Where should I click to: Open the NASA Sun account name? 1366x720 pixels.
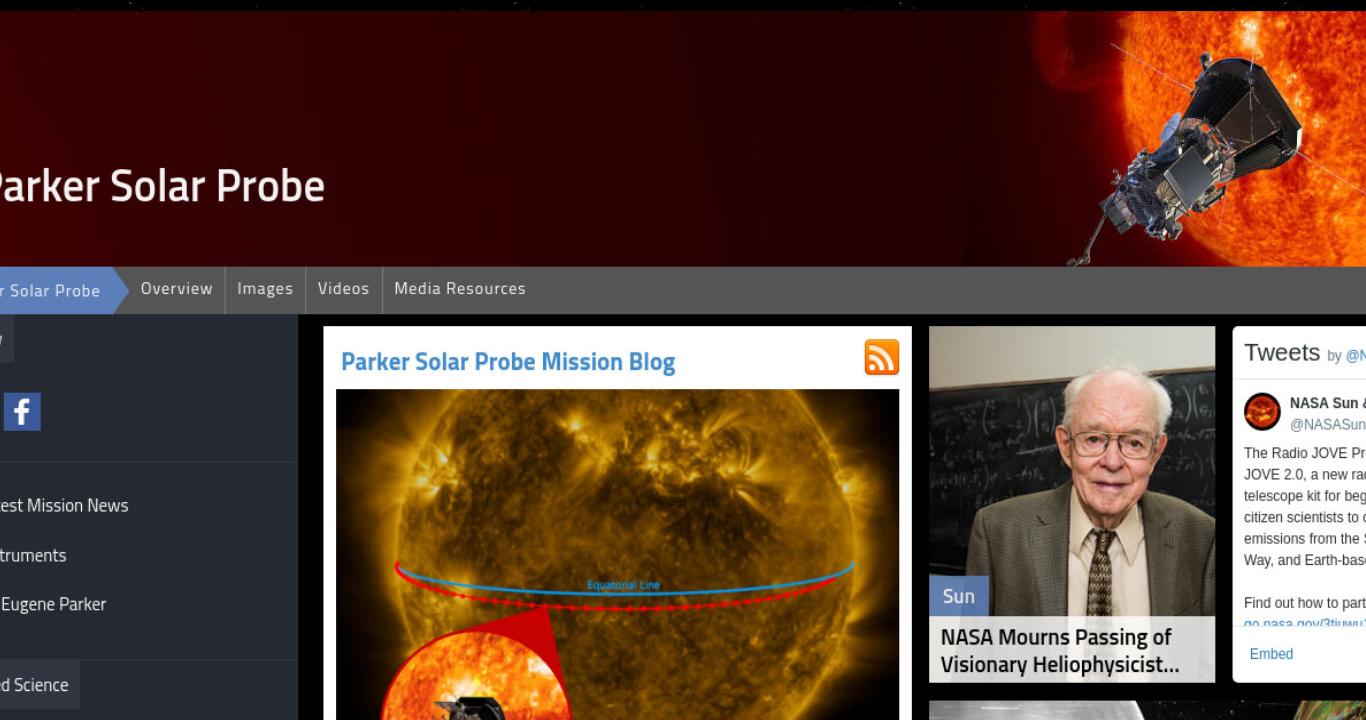pos(1327,403)
